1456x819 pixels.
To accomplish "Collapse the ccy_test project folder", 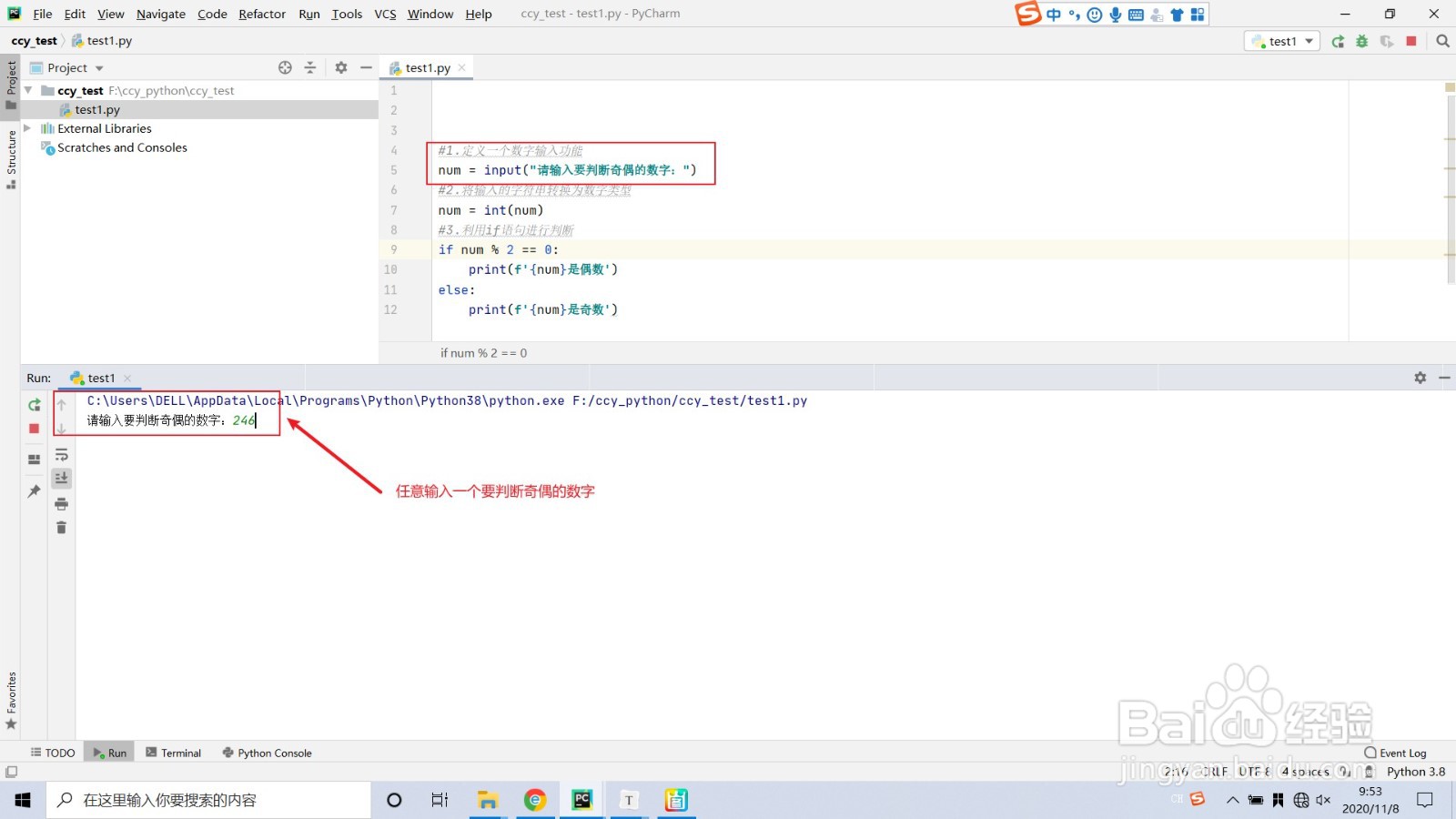I will [28, 90].
